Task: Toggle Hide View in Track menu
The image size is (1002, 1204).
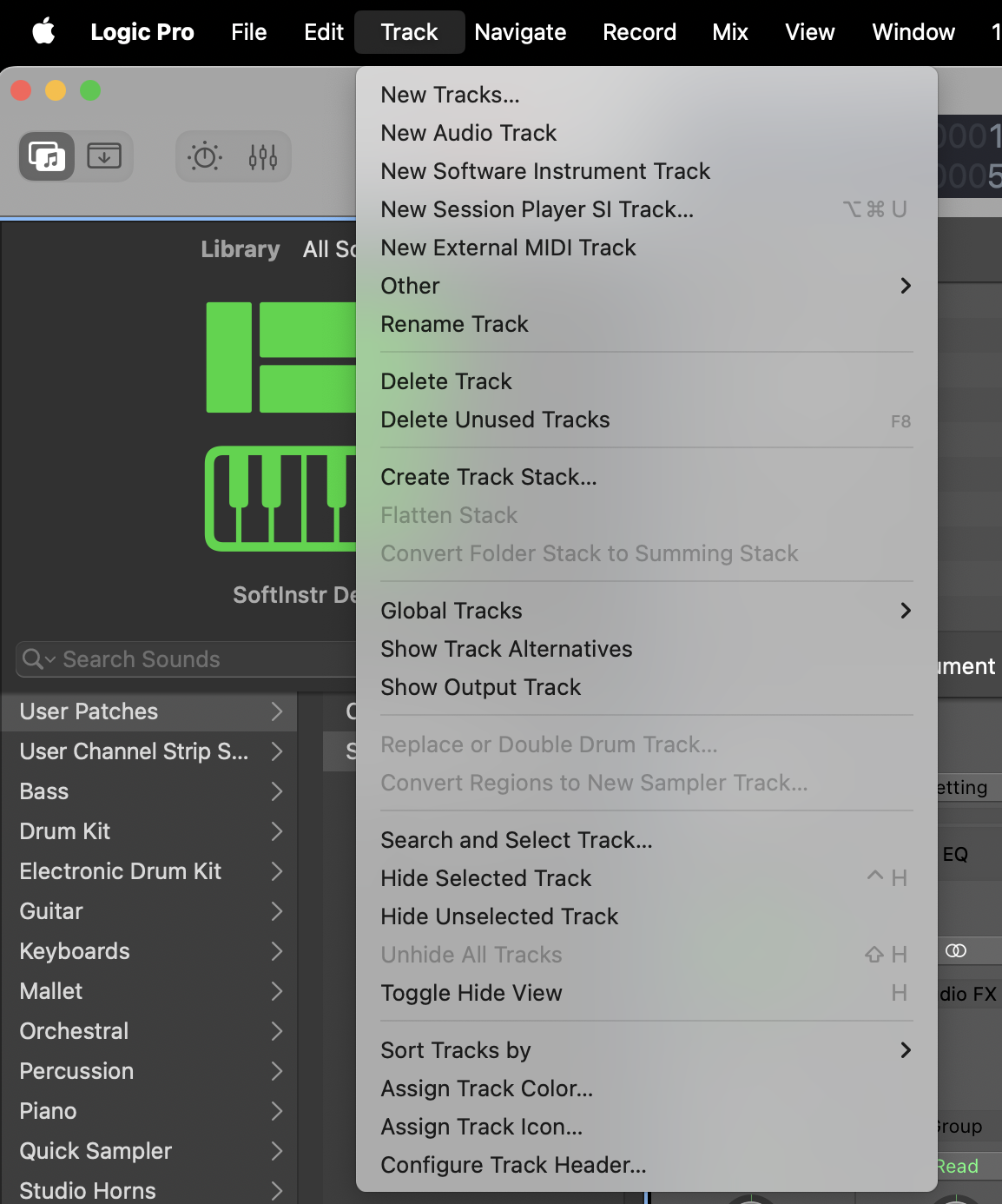Action: 471,993
